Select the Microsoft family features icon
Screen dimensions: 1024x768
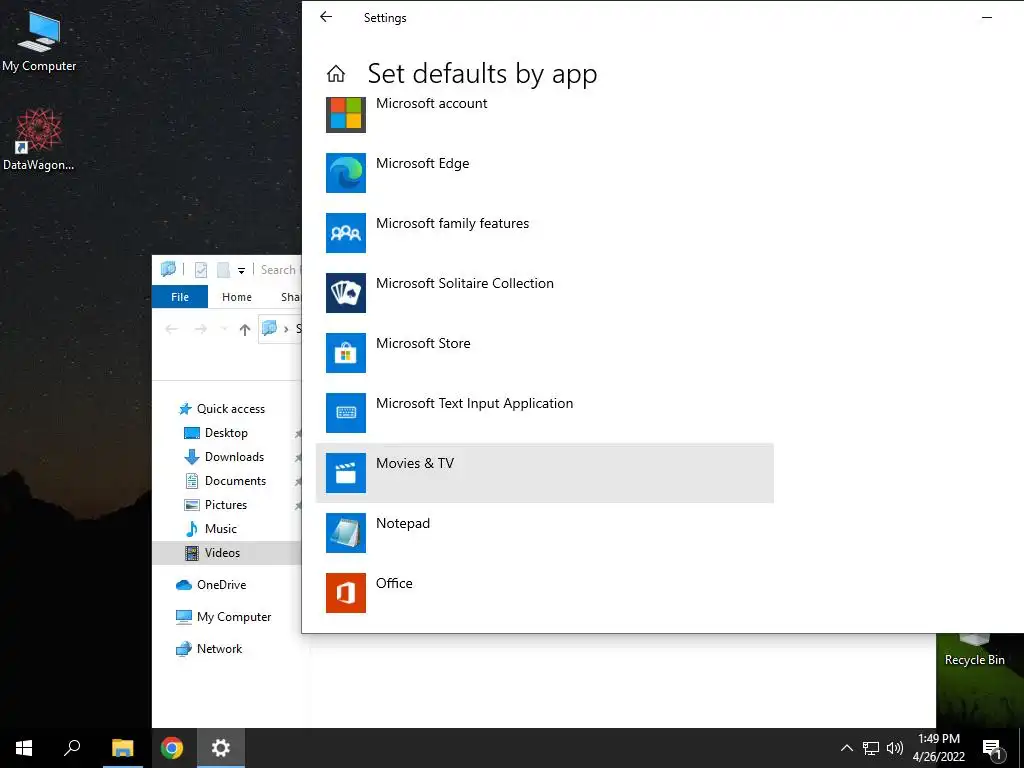pos(345,233)
